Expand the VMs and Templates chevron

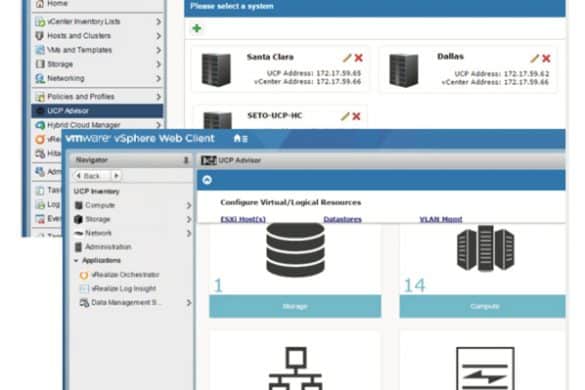[x=158, y=50]
